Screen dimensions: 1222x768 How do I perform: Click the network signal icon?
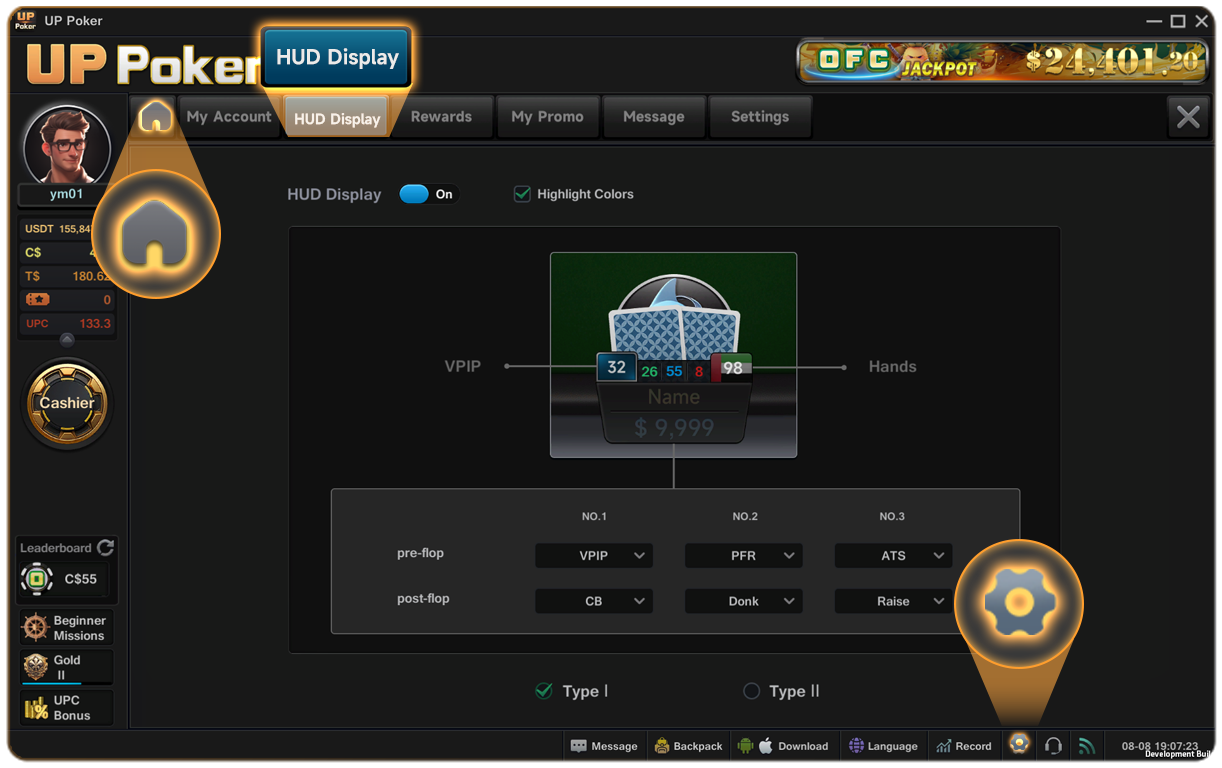1086,745
